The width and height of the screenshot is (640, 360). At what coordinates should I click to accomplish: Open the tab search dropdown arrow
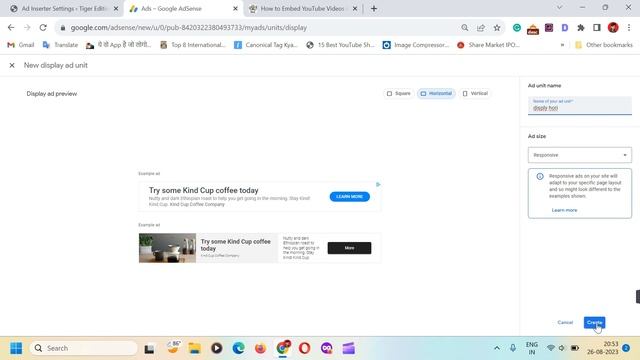pos(560,7)
